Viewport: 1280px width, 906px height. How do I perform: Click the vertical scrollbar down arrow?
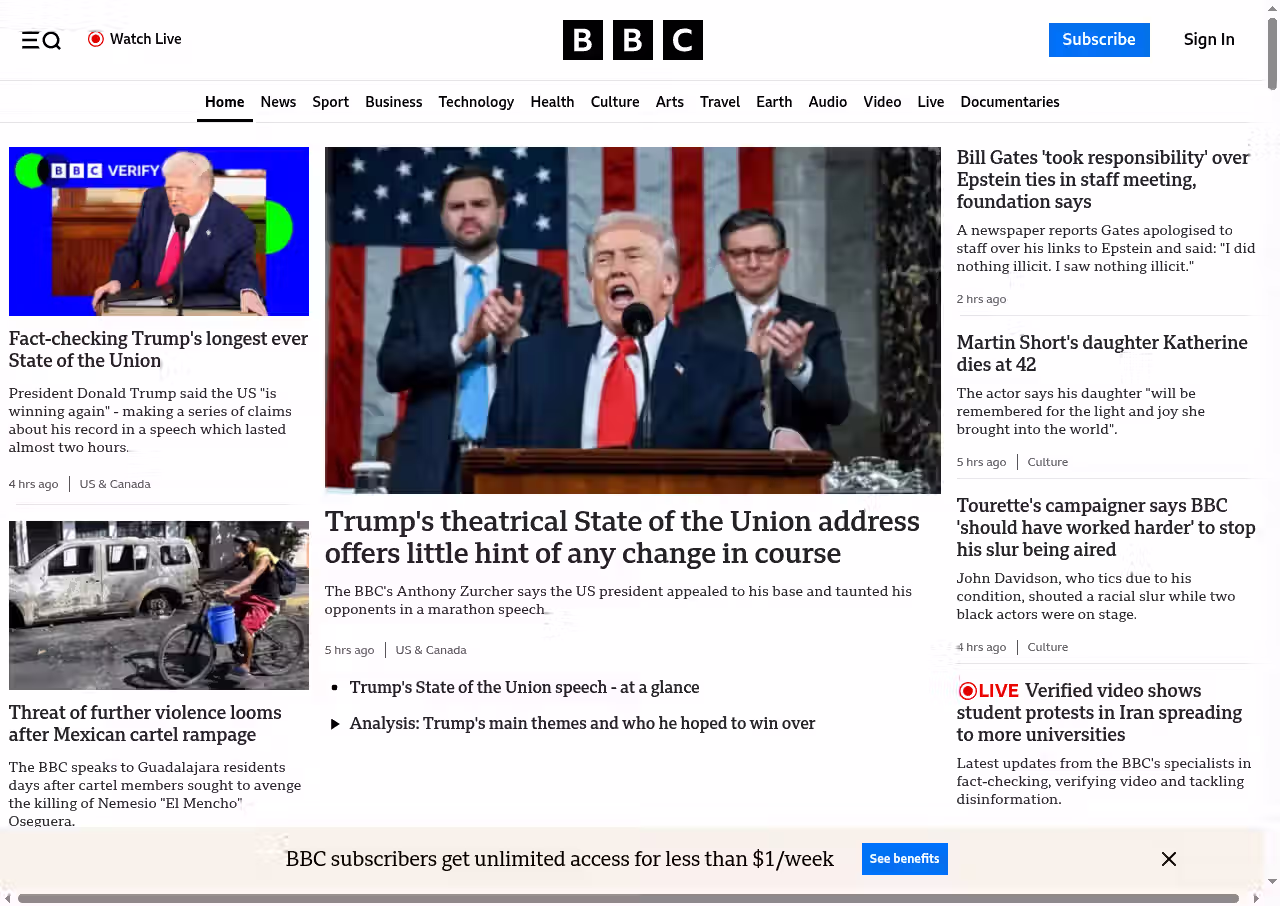click(1272, 881)
